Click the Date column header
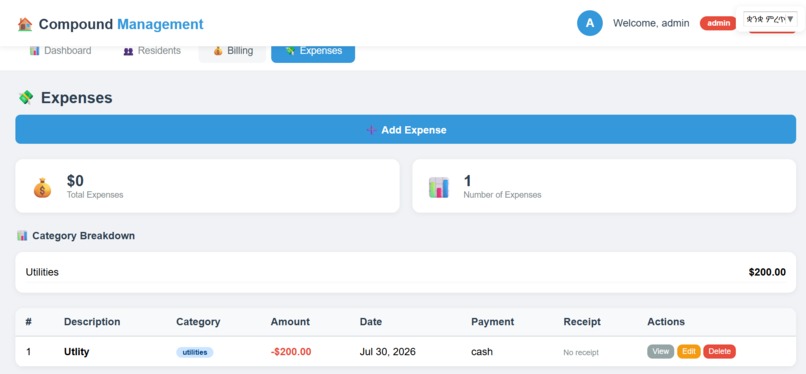The width and height of the screenshot is (806, 374). coord(371,322)
